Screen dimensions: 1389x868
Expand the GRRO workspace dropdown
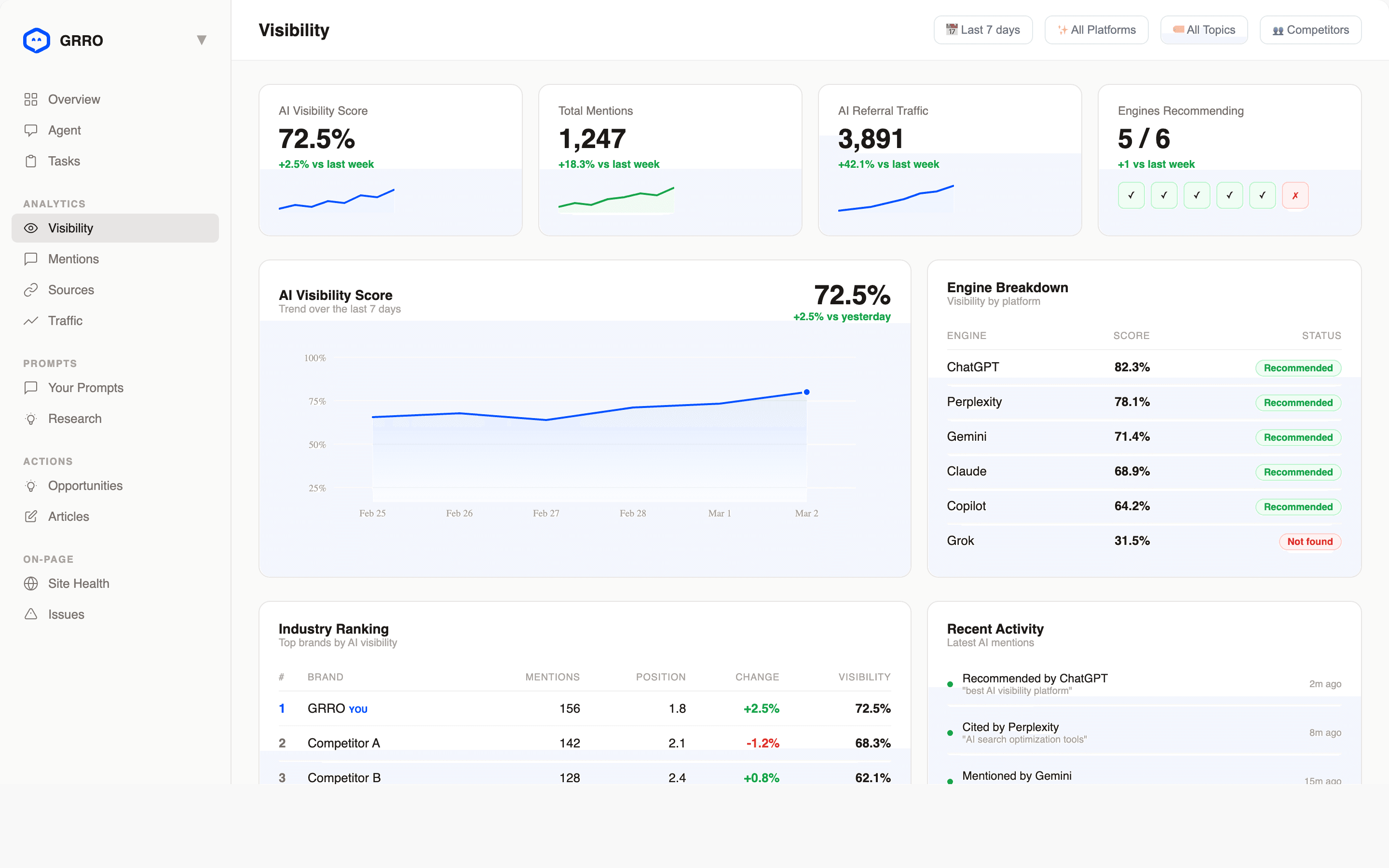[x=202, y=40]
